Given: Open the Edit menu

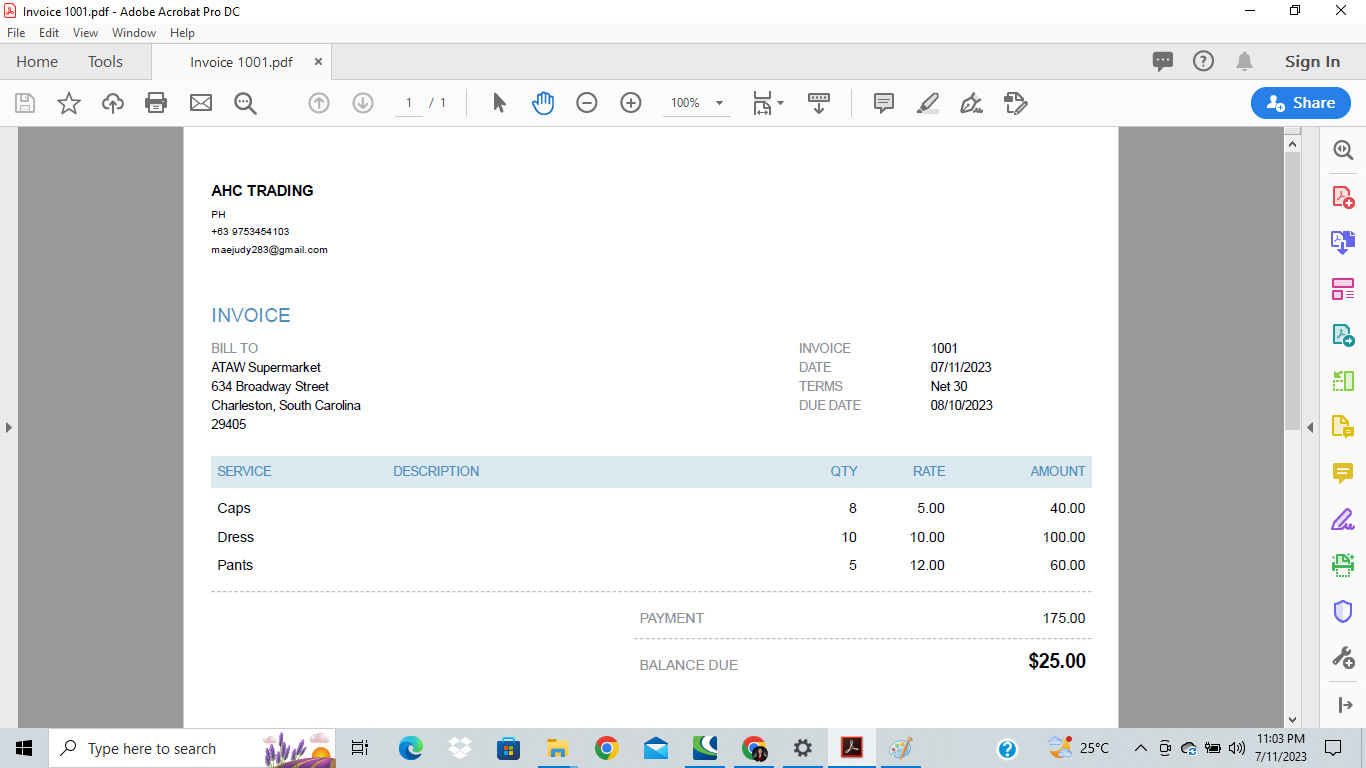Looking at the screenshot, I should (x=49, y=33).
